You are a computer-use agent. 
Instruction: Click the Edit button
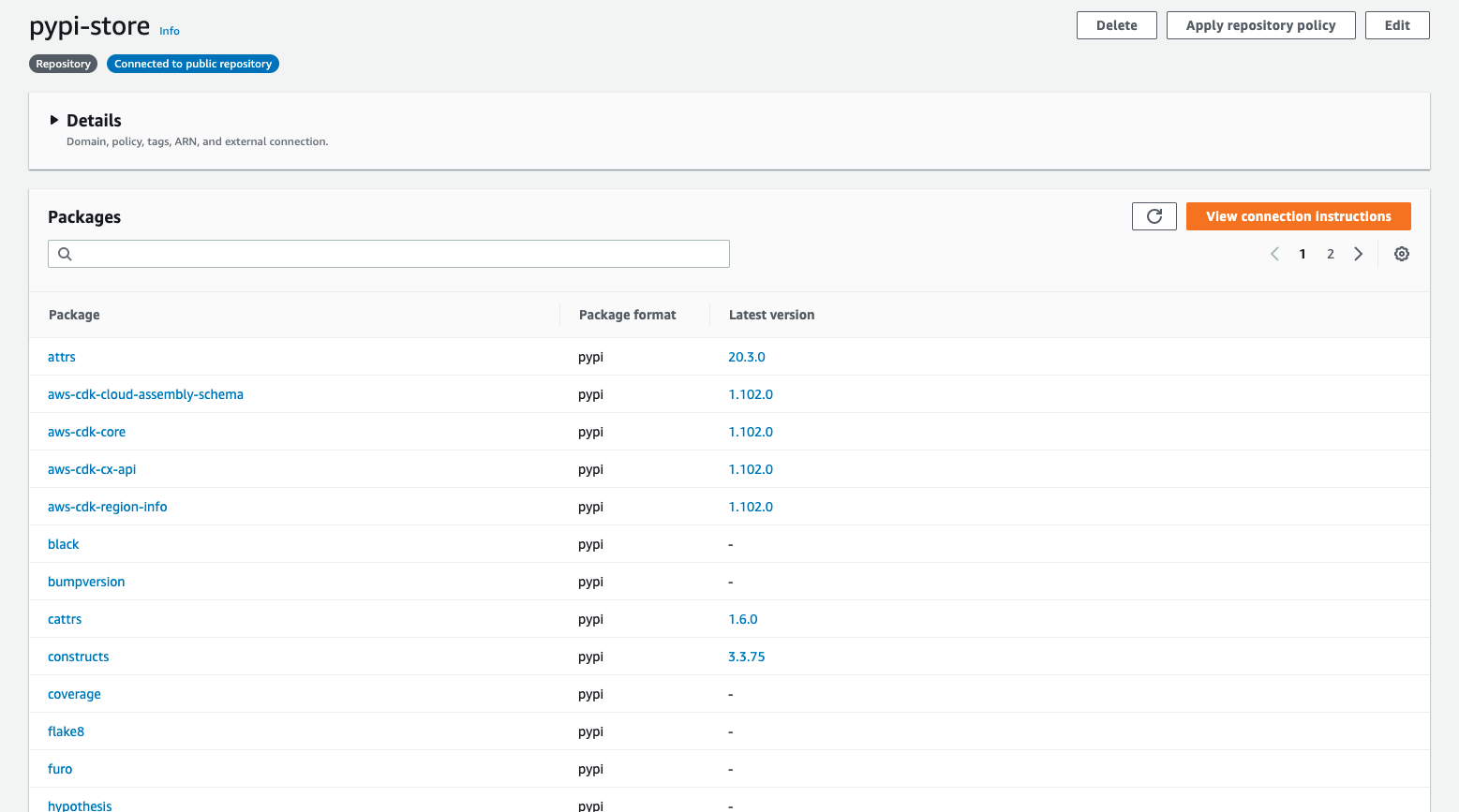point(1397,25)
